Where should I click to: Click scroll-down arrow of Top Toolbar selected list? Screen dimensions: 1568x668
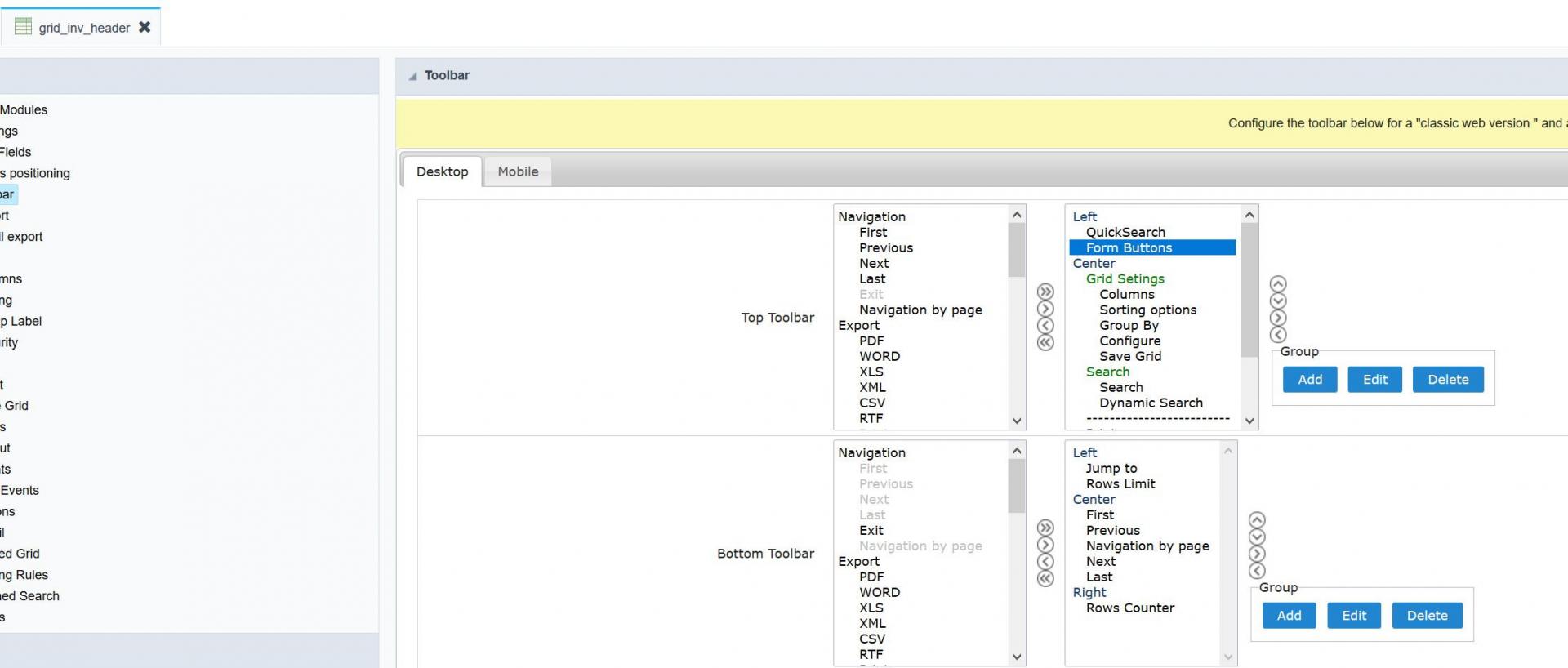(x=1249, y=421)
